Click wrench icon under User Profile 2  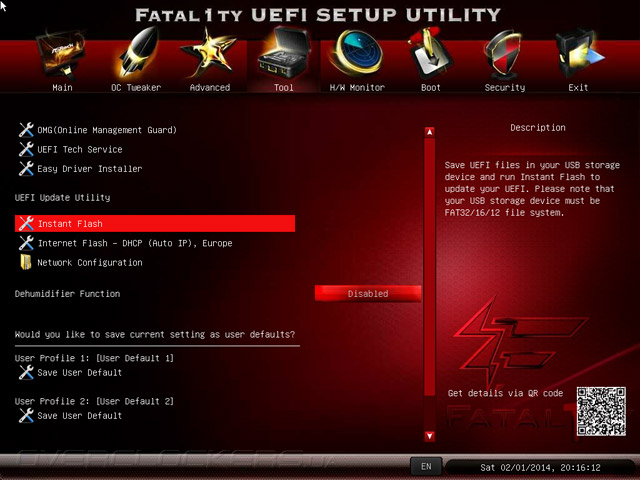26,416
